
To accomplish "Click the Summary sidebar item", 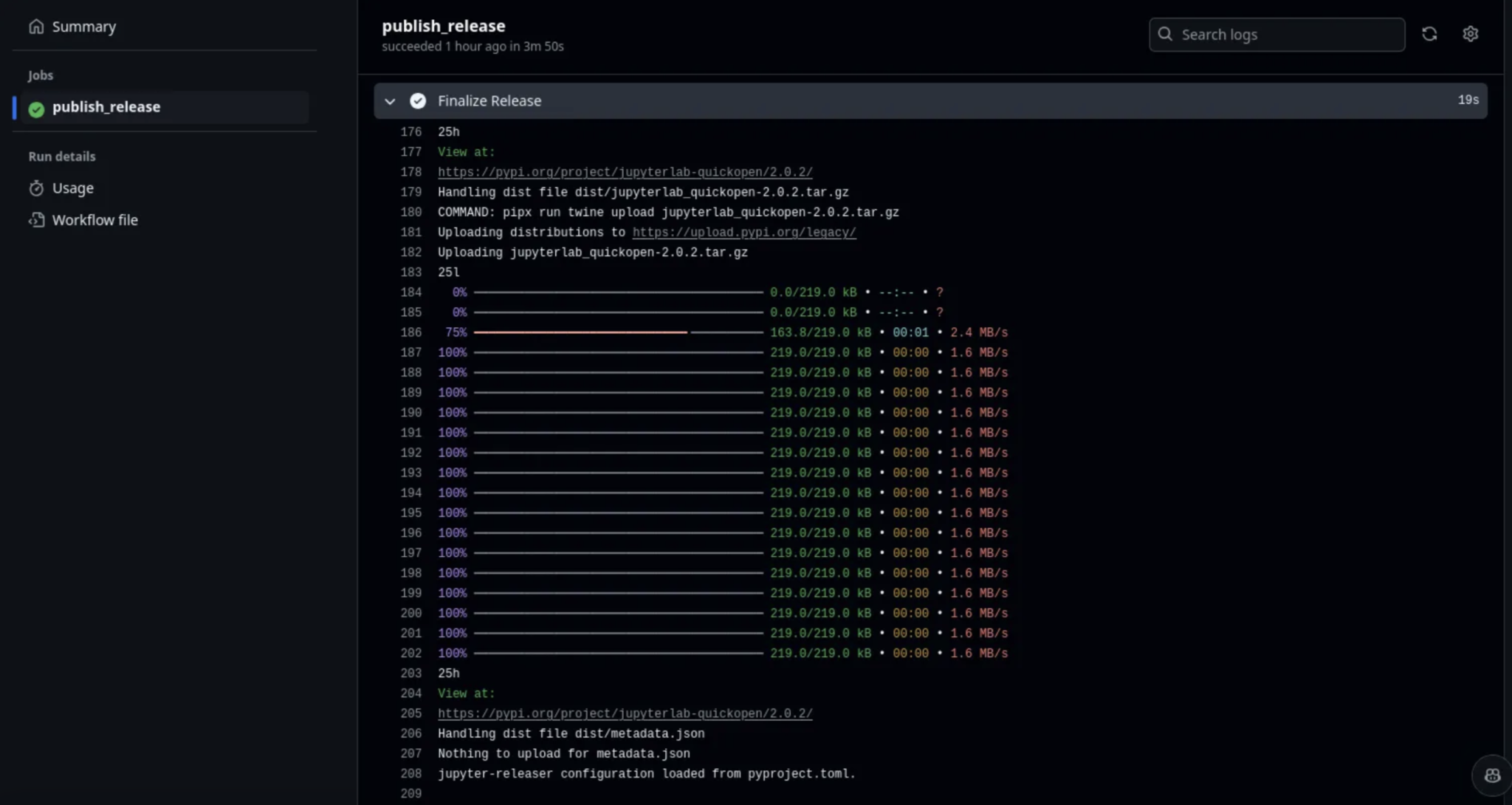I will click(x=84, y=26).
